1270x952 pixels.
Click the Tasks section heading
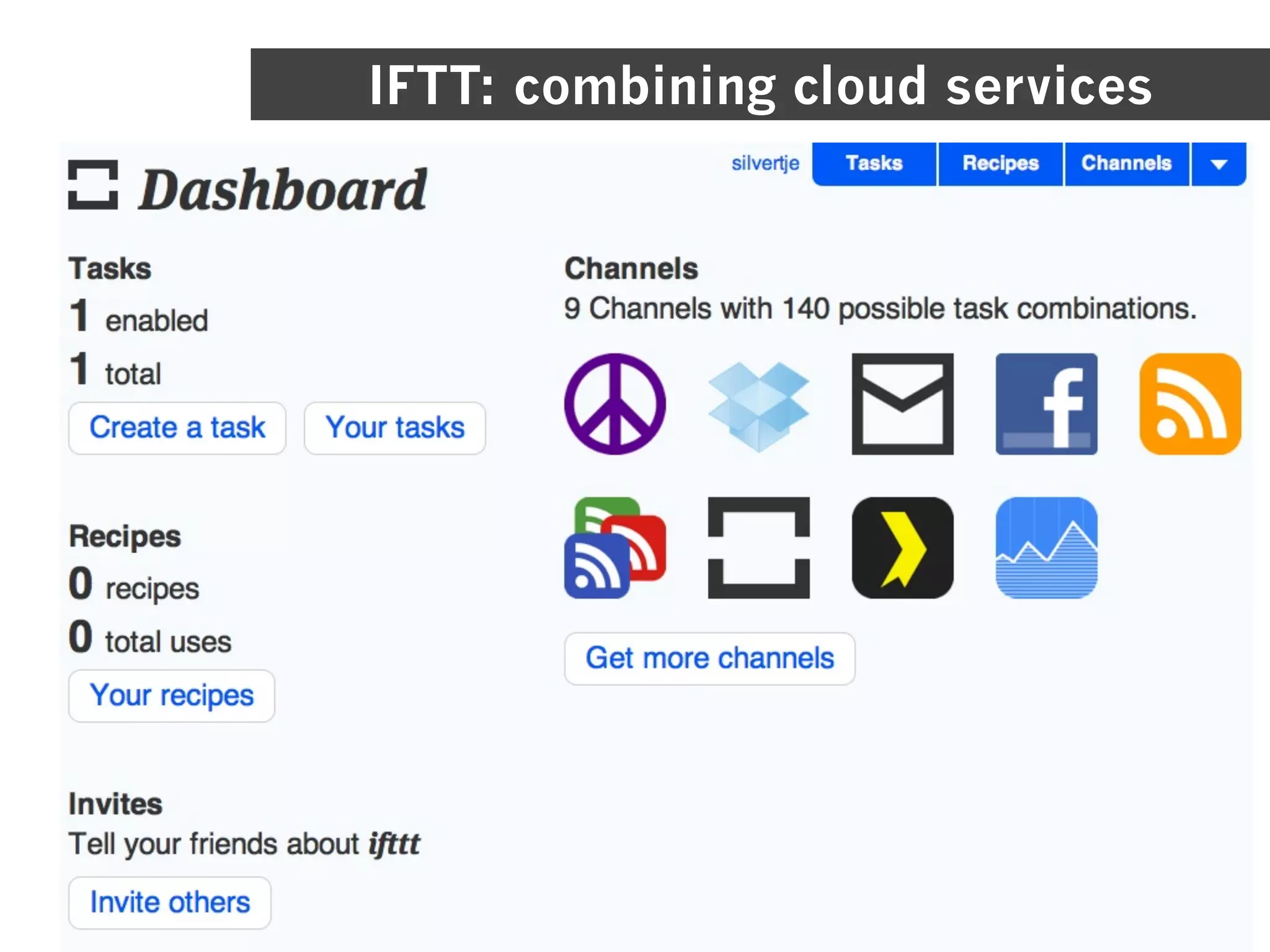click(x=110, y=269)
